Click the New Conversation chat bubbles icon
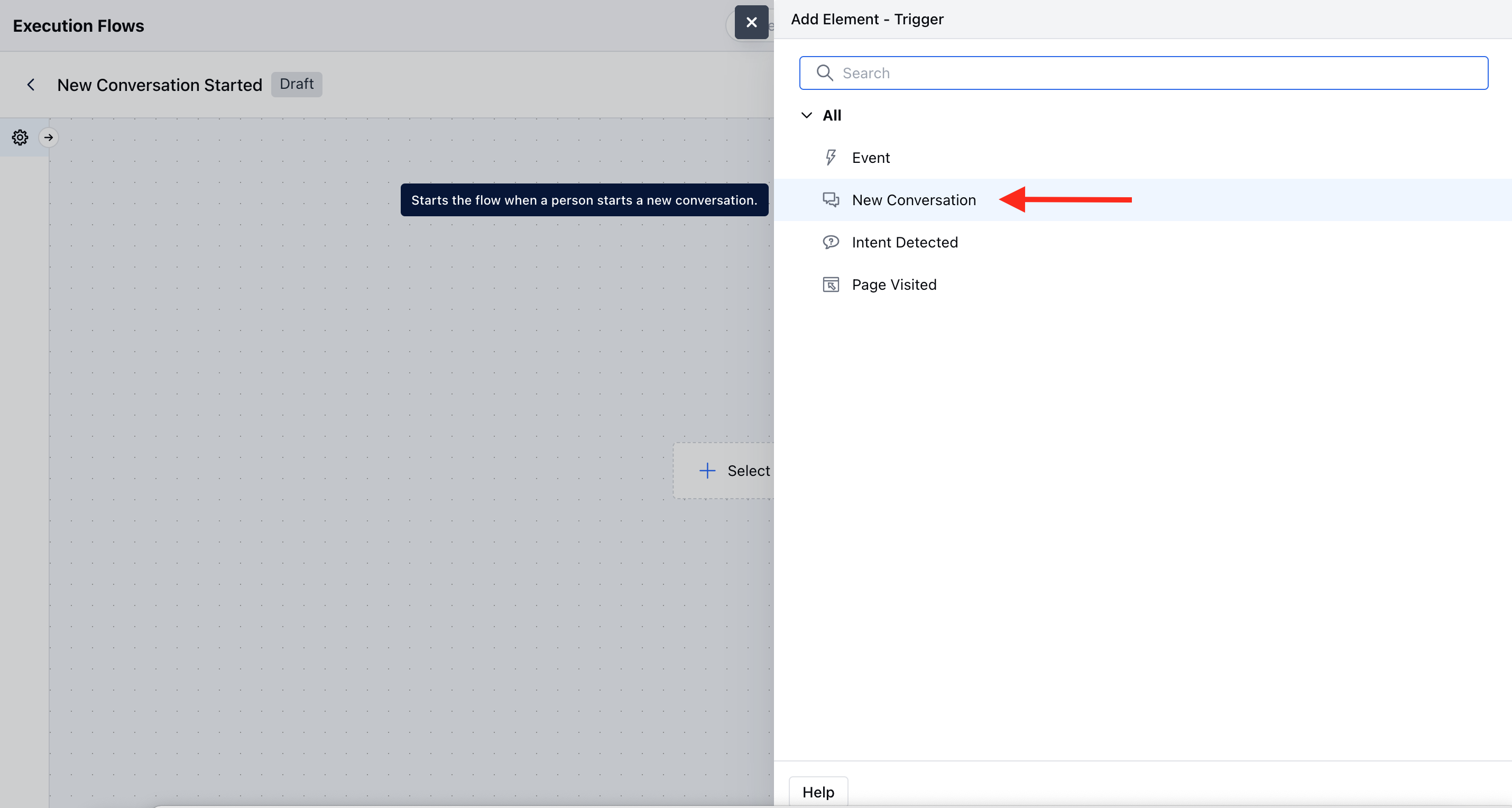The width and height of the screenshot is (1512, 808). (831, 200)
